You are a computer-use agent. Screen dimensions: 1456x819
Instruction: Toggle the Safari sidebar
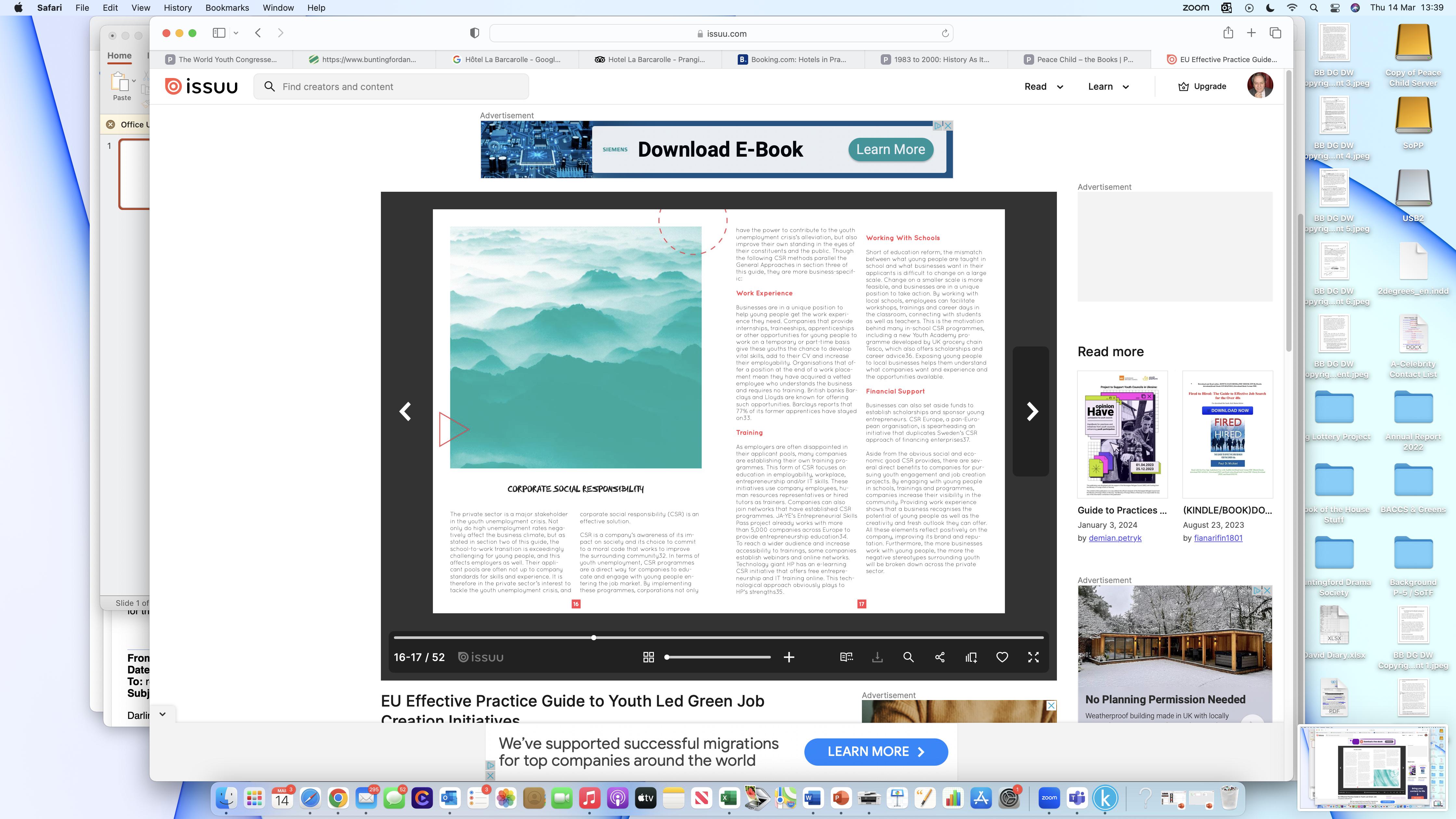point(219,33)
